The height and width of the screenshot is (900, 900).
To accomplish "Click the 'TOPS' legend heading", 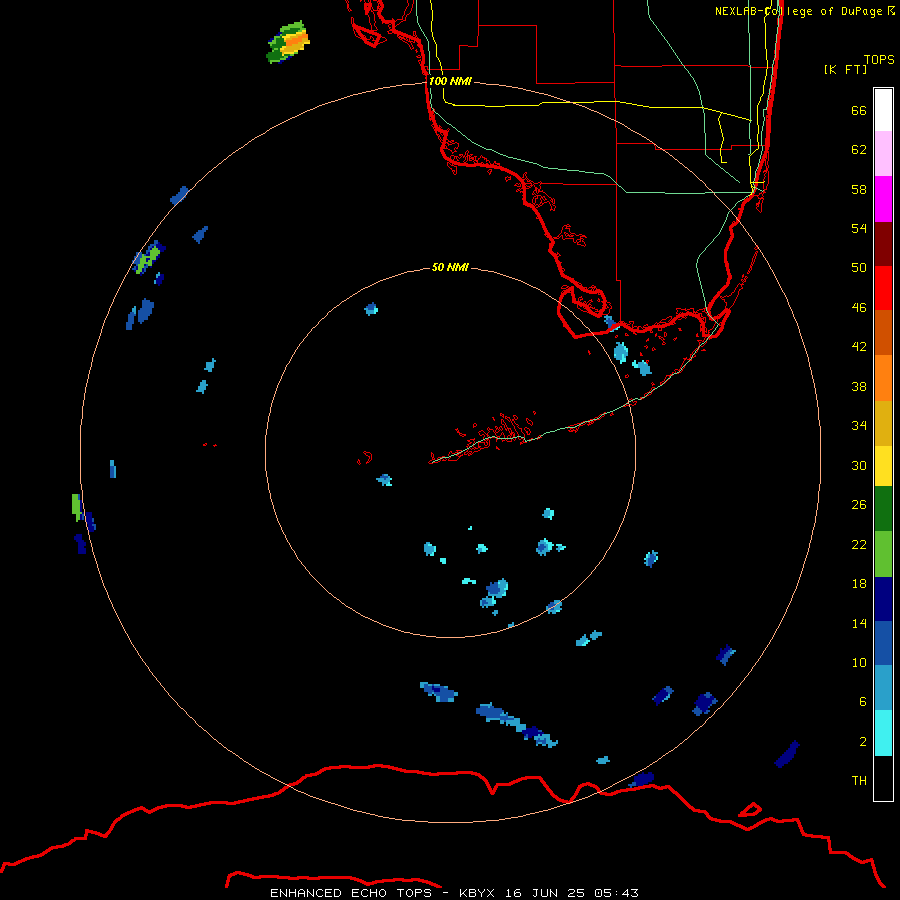I will pyautogui.click(x=879, y=60).
